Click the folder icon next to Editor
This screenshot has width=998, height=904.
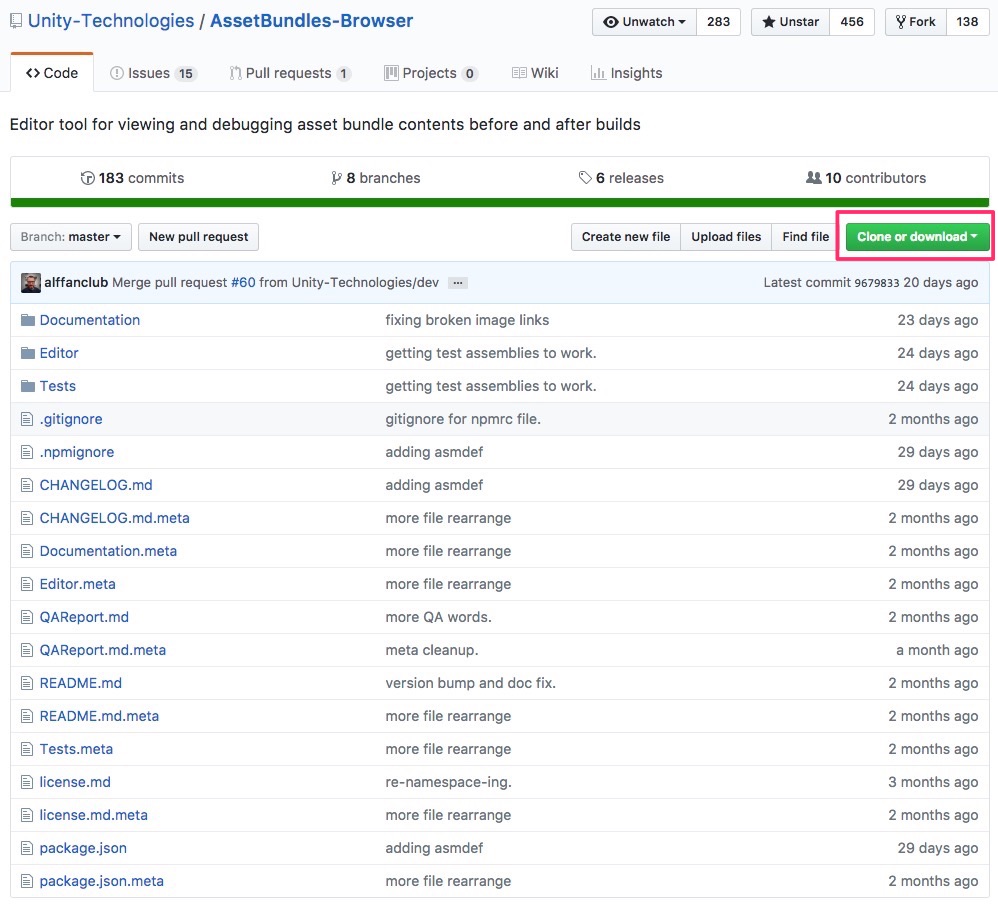[26, 353]
